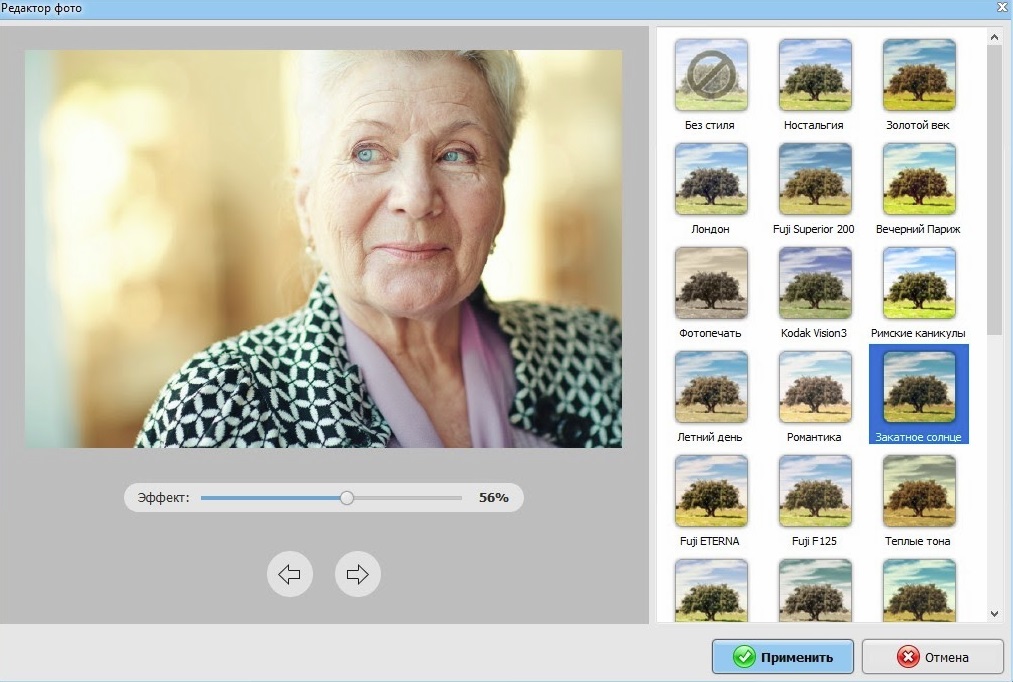Go to next photo with right arrow
Viewport: 1013px width, 682px height.
point(357,574)
